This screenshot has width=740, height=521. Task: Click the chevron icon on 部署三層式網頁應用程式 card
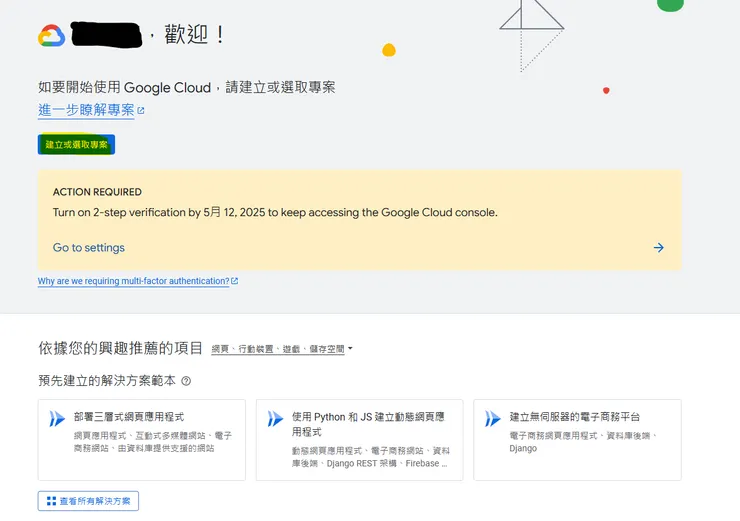pyautogui.click(x=57, y=419)
